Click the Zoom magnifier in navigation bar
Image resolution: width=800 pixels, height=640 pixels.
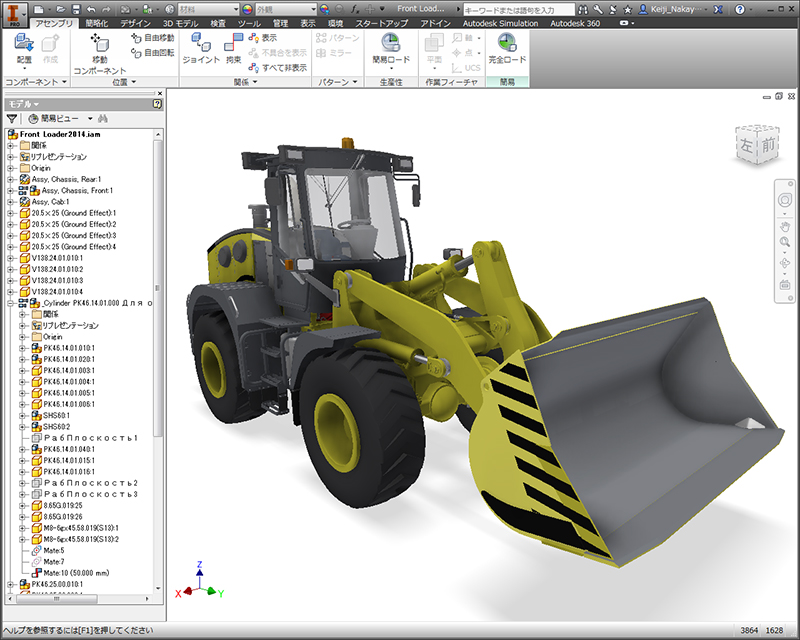(785, 243)
